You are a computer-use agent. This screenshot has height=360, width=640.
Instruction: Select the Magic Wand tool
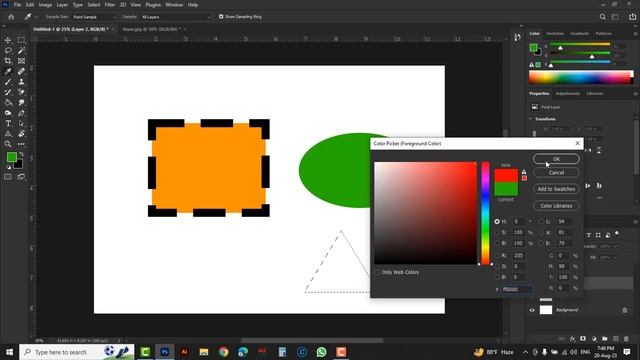[x=21, y=51]
